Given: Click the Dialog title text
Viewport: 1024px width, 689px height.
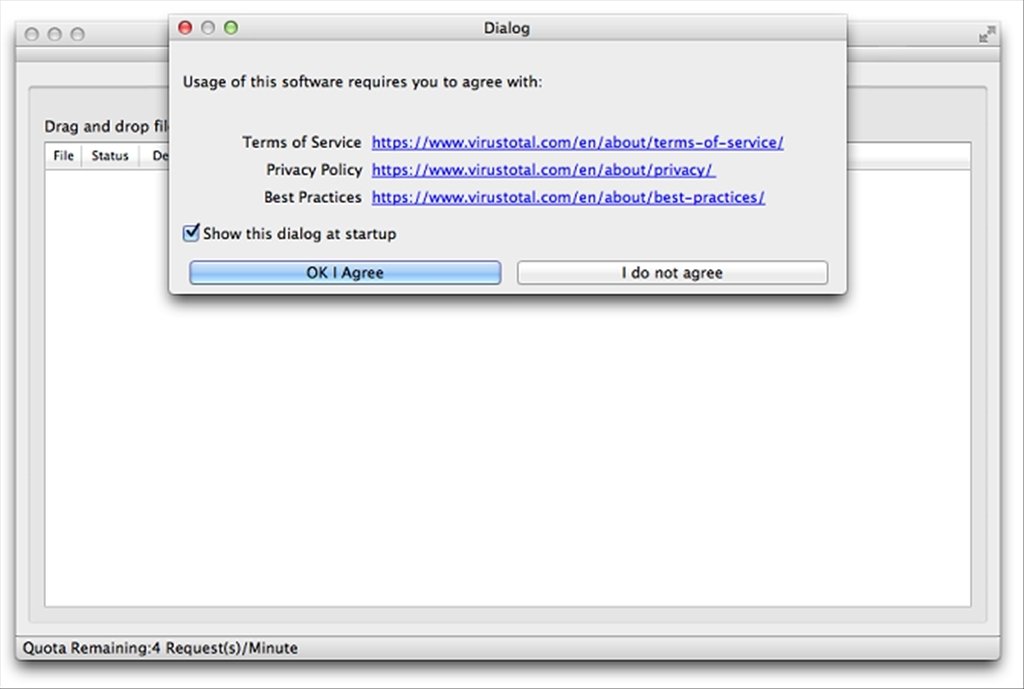Looking at the screenshot, I should [x=507, y=28].
